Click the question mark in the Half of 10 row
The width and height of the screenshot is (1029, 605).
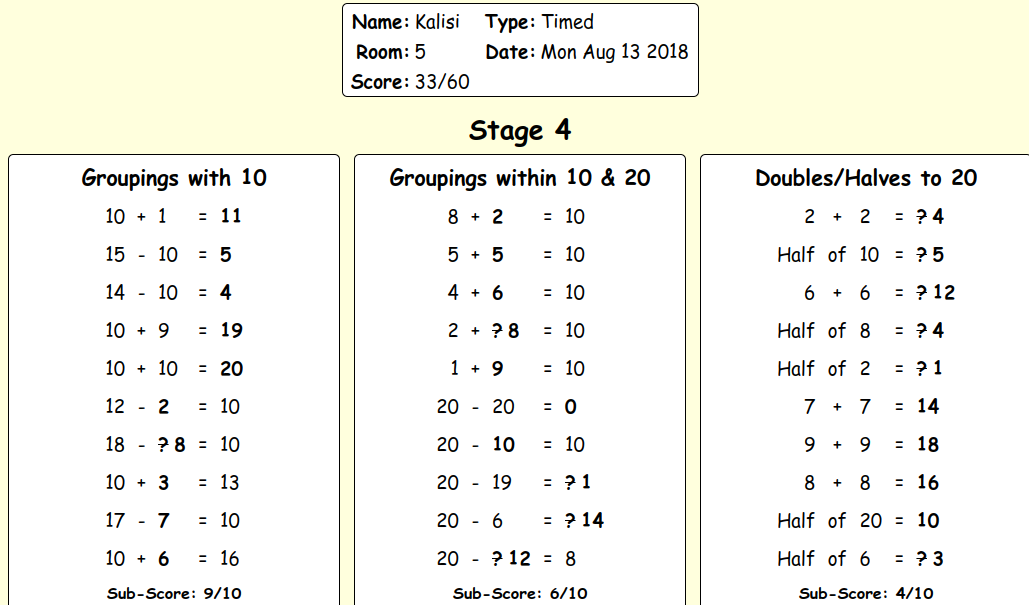click(922, 255)
